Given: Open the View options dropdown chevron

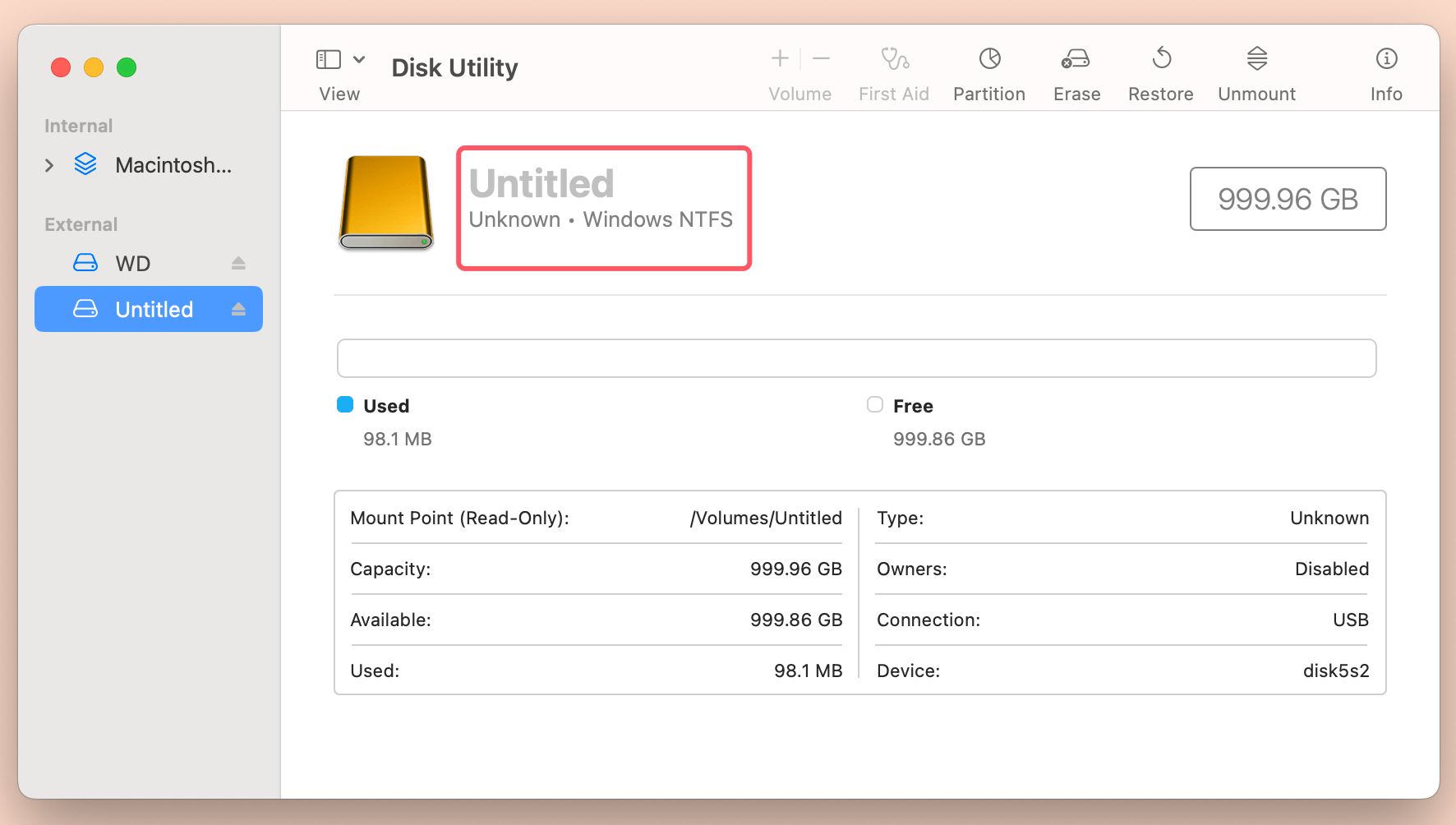Looking at the screenshot, I should [x=359, y=58].
